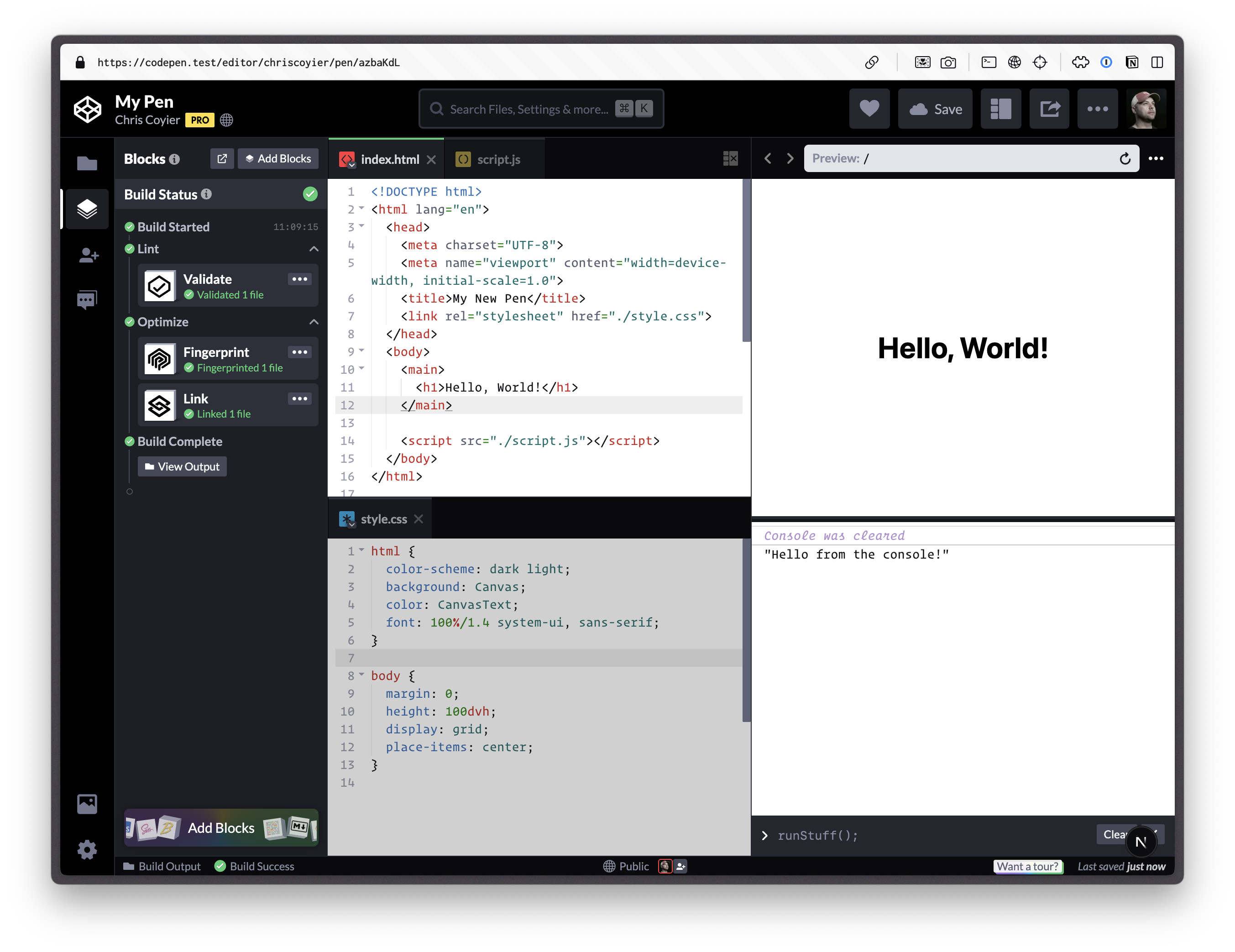Viewport: 1235px width, 952px height.
Task: Collapse the Lint section chevron
Action: click(x=314, y=249)
